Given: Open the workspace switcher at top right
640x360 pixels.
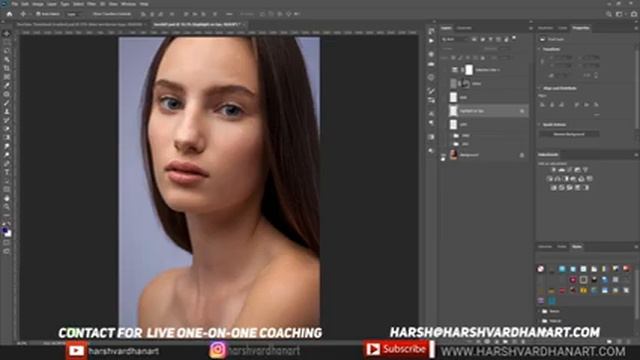Looking at the screenshot, I should pyautogui.click(x=619, y=14).
